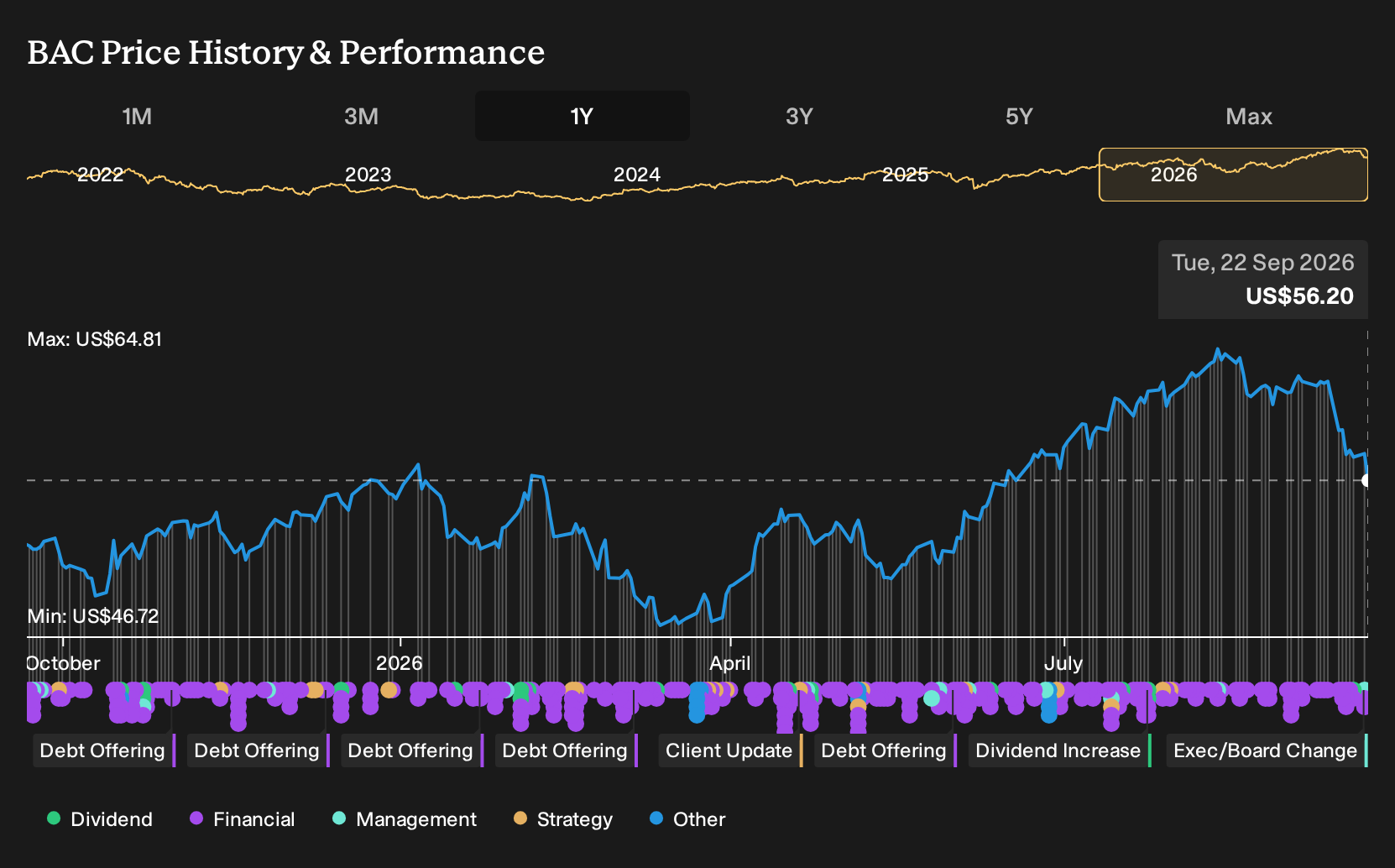1395x868 pixels.
Task: Click the October axis label
Action: [64, 663]
